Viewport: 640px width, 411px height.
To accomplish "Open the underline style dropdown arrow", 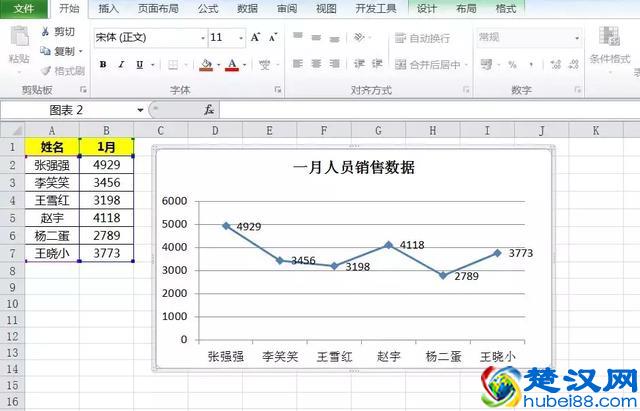I will pyautogui.click(x=153, y=65).
